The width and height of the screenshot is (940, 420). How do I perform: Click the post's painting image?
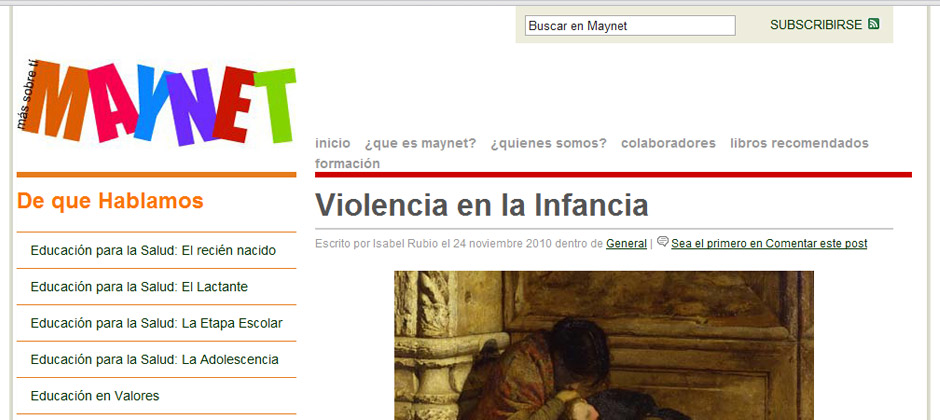point(604,345)
